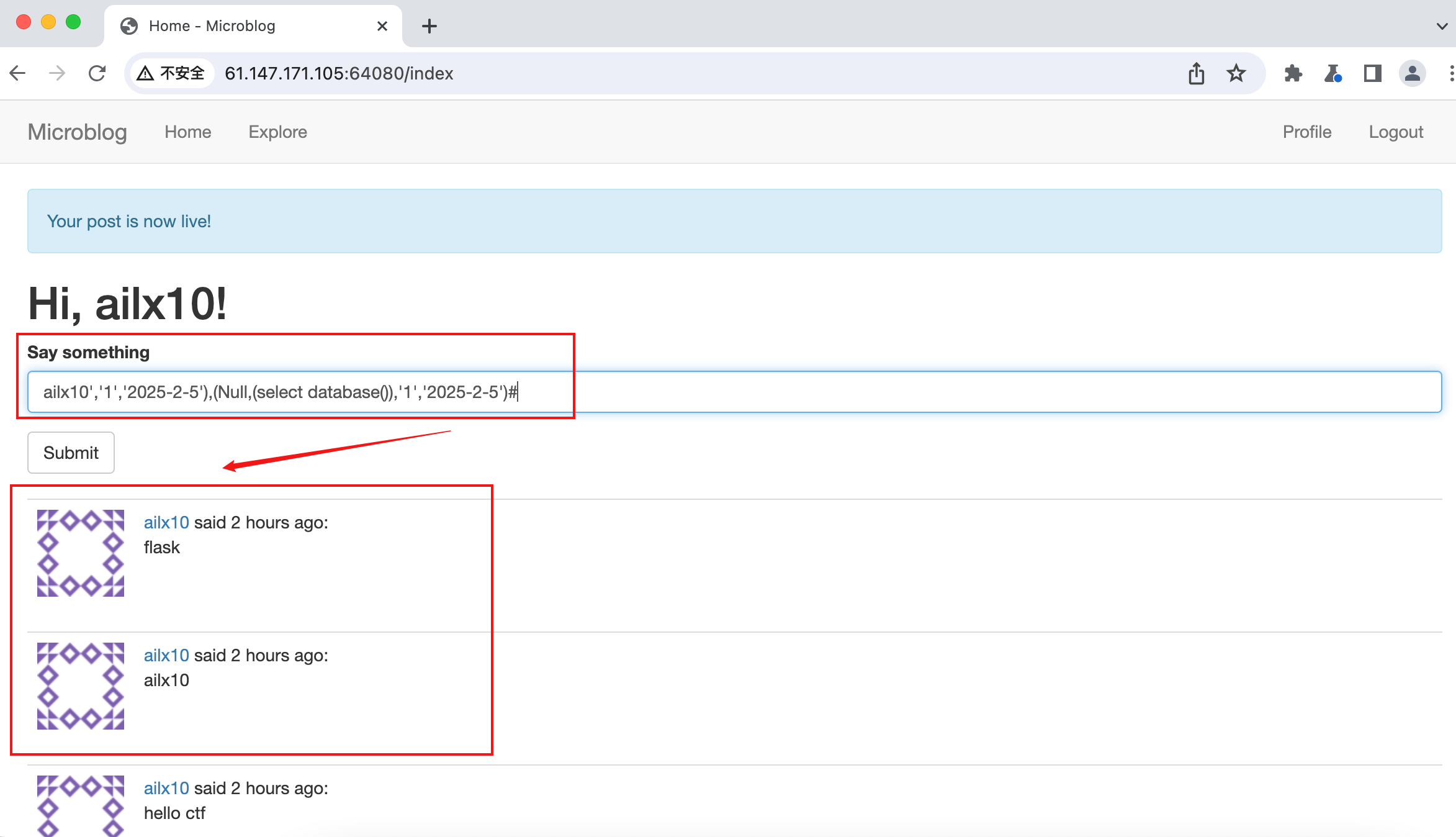Viewport: 1456px width, 837px height.
Task: Click the back navigation arrow
Action: pyautogui.click(x=17, y=73)
